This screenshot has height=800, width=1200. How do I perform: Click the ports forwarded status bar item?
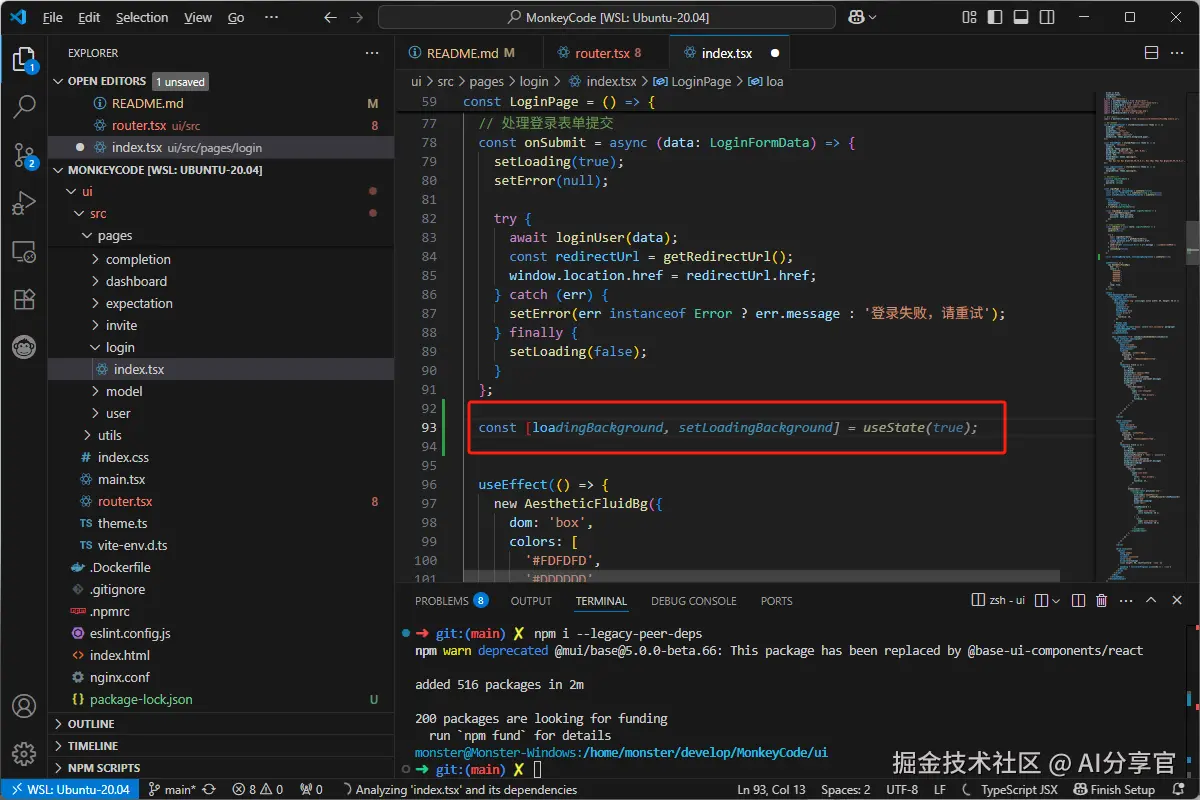311,789
